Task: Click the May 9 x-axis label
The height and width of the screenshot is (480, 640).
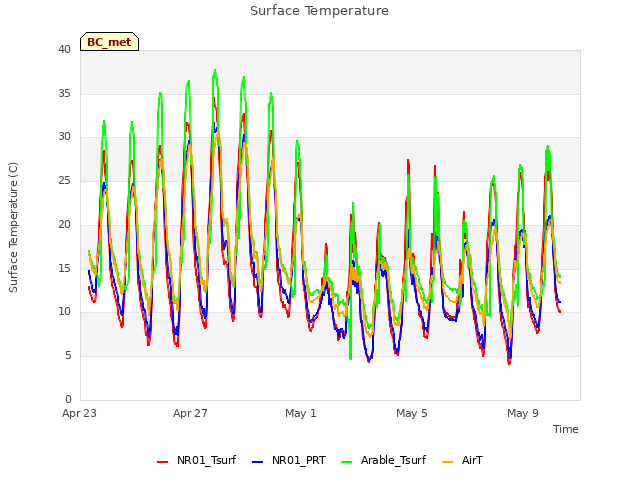Action: coord(523,413)
